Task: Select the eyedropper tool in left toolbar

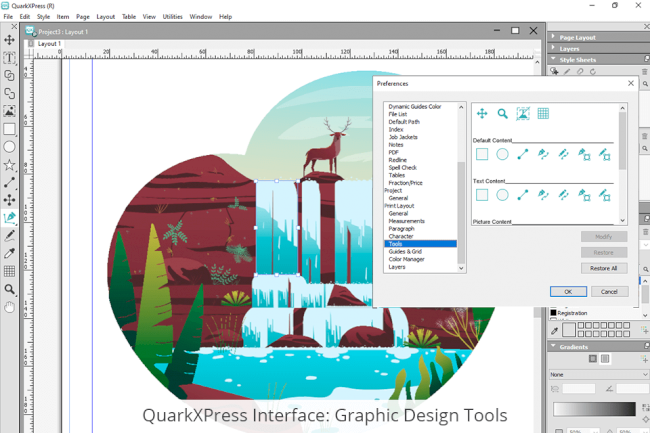Action: (x=9, y=253)
